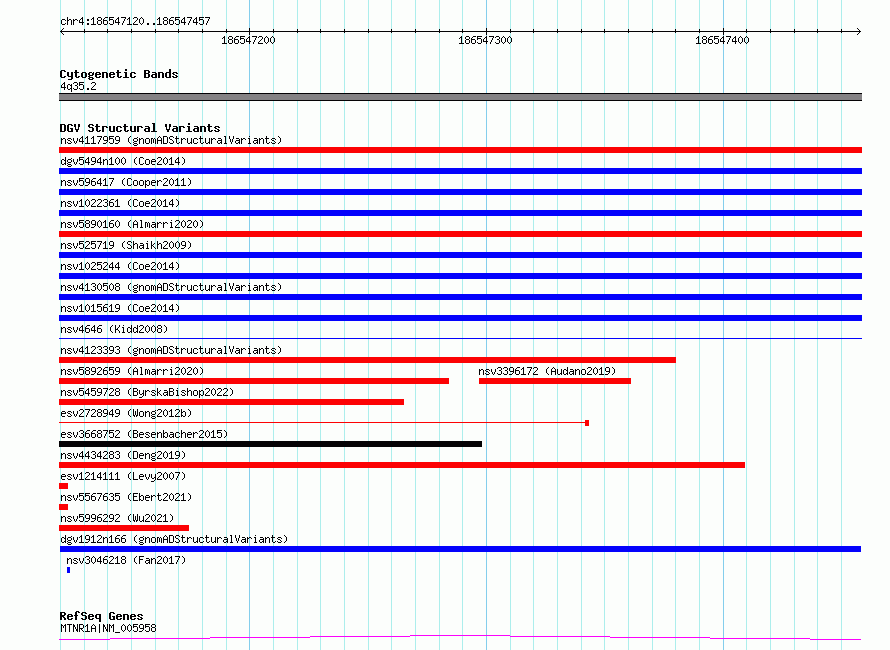Screen dimensions: 890x650
Task: Open variant esv1214111 (Levy2007) label
Action: (123, 476)
